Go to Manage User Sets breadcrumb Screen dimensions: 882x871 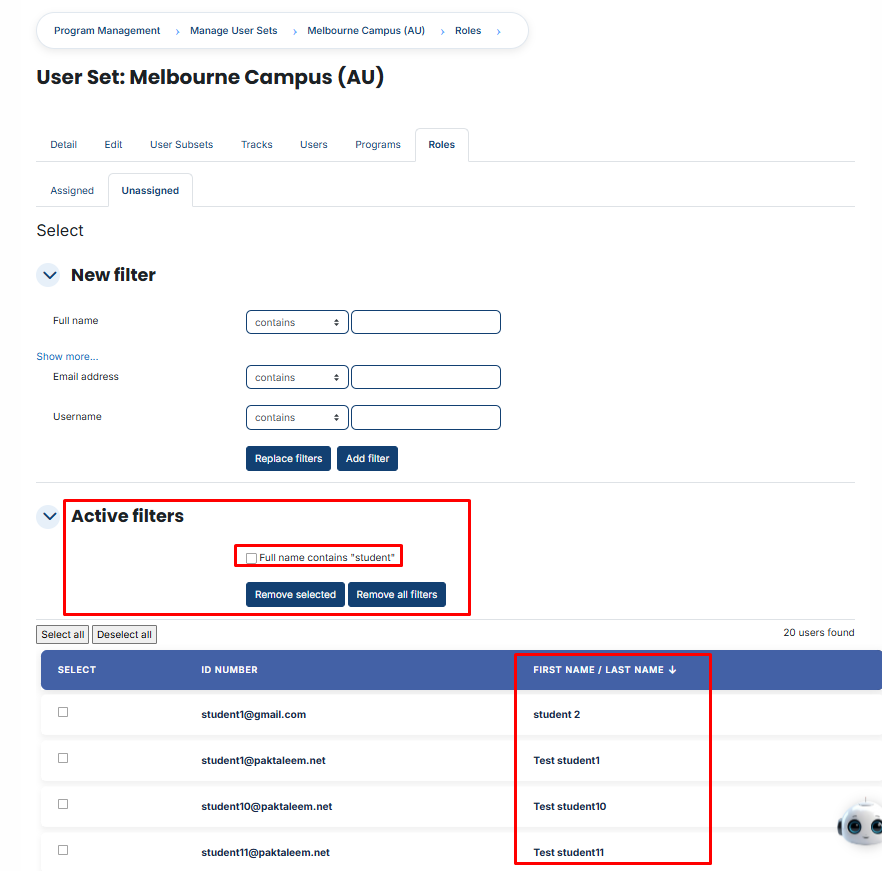[x=233, y=30]
